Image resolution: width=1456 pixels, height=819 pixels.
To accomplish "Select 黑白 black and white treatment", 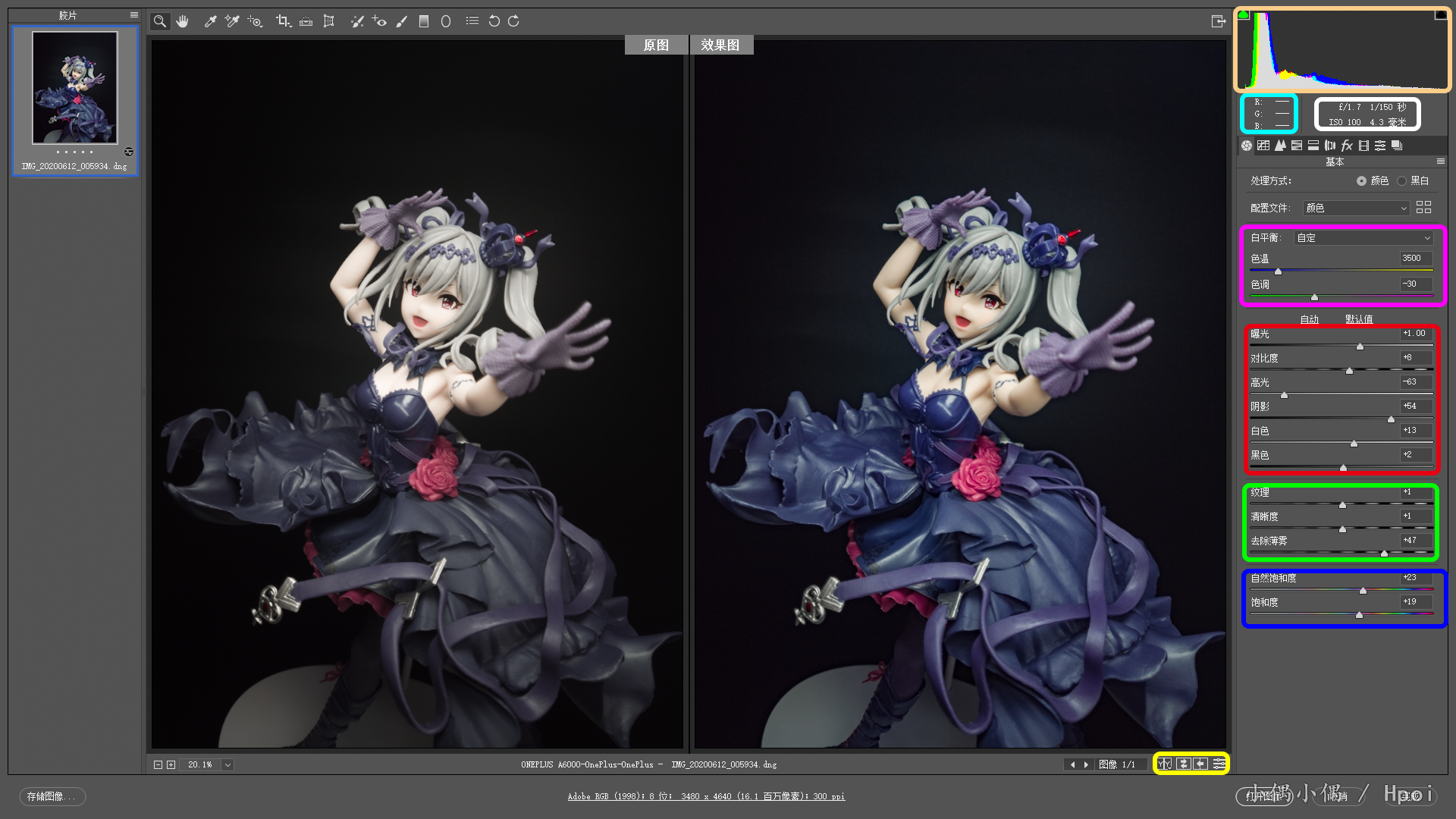I will coord(1402,181).
